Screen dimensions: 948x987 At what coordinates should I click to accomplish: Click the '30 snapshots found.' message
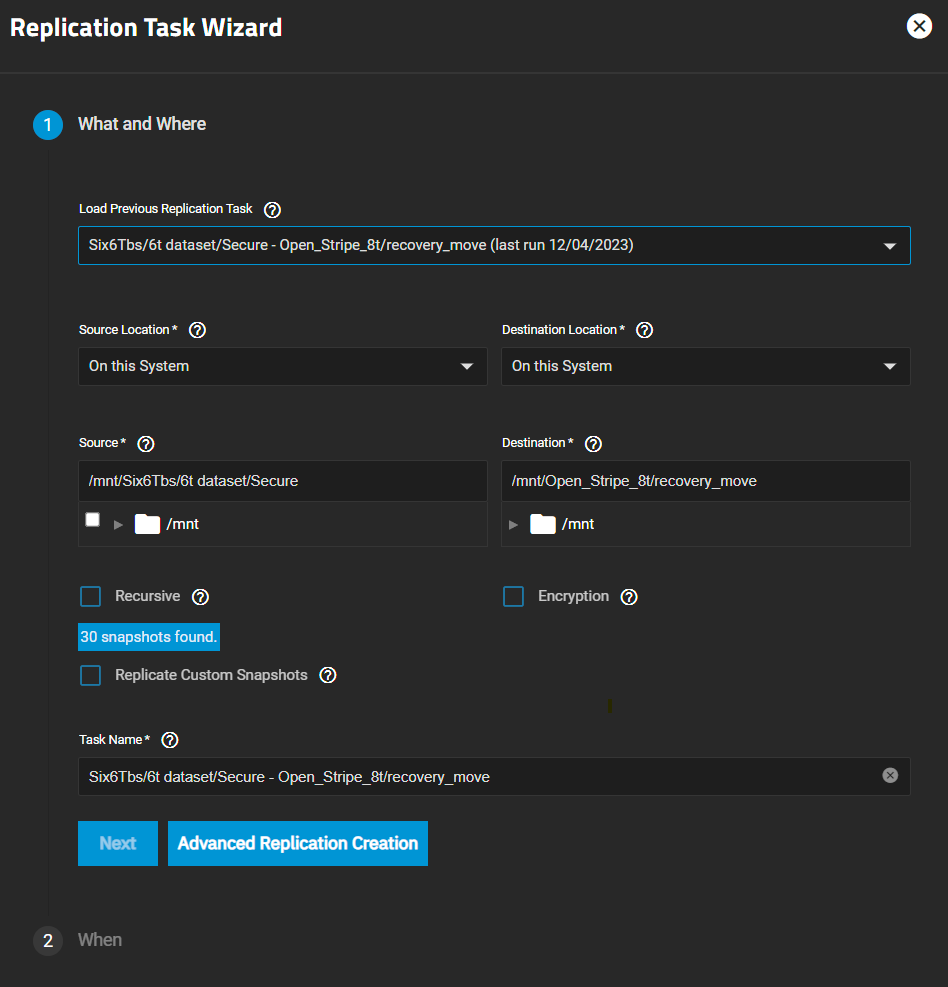tap(149, 637)
